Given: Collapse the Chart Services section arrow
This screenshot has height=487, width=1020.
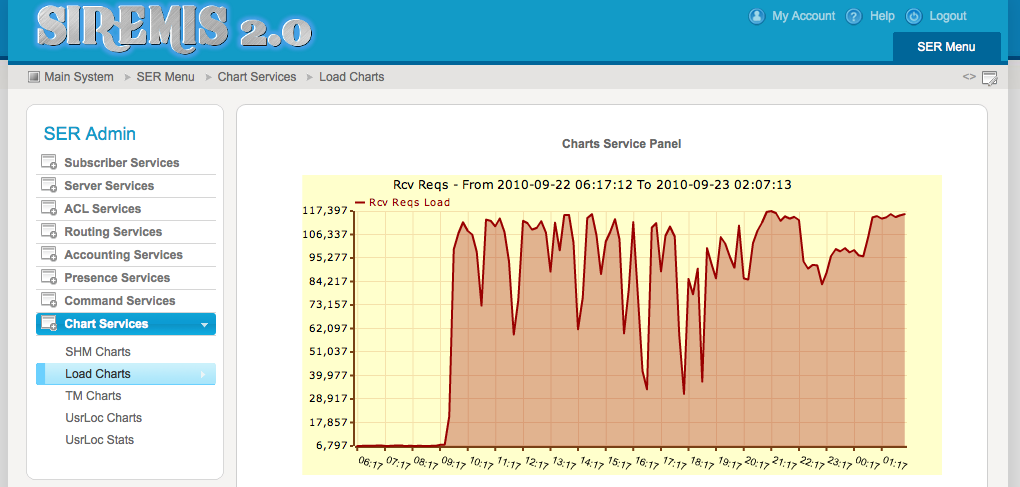Looking at the screenshot, I should click(x=204, y=325).
